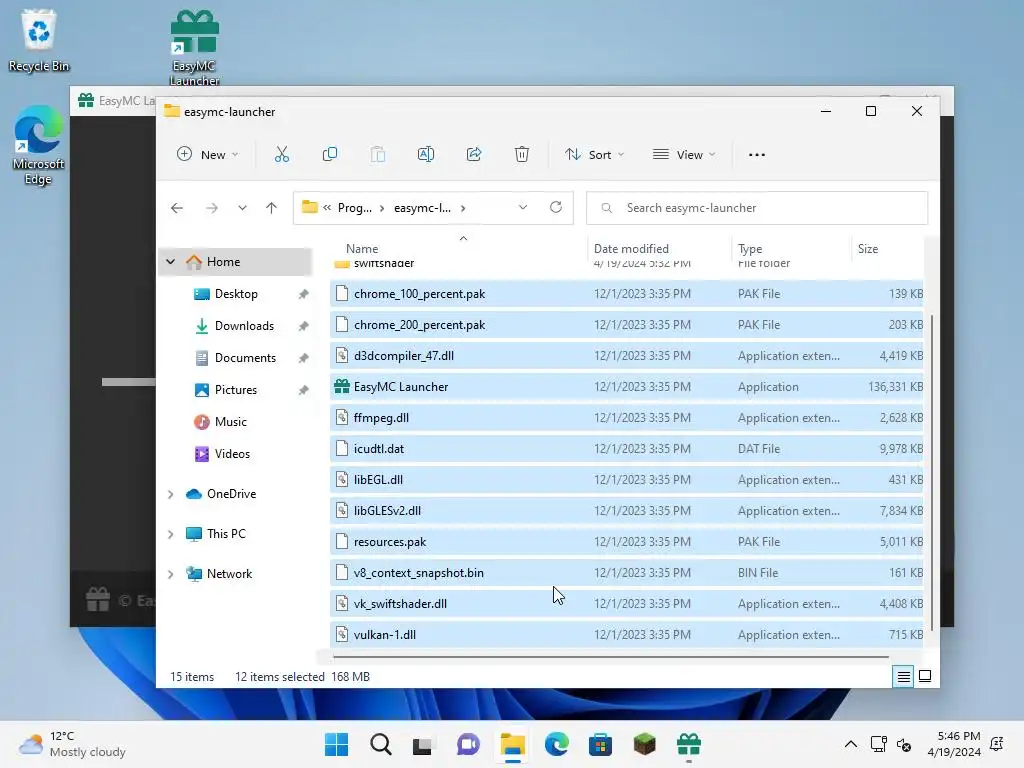
Task: Open Windows Start button
Action: tap(336, 744)
